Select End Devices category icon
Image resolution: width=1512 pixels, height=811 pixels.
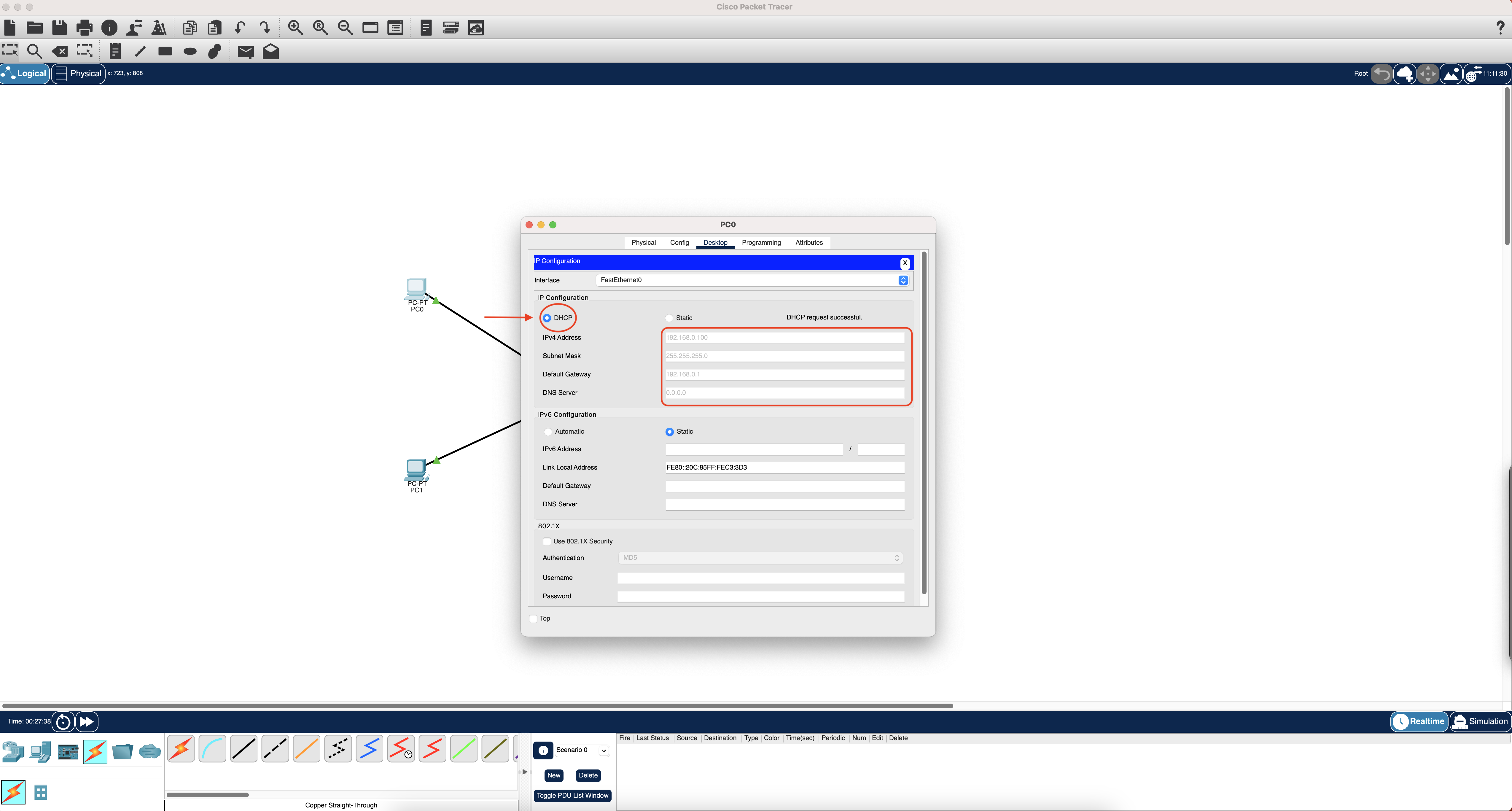[x=40, y=751]
